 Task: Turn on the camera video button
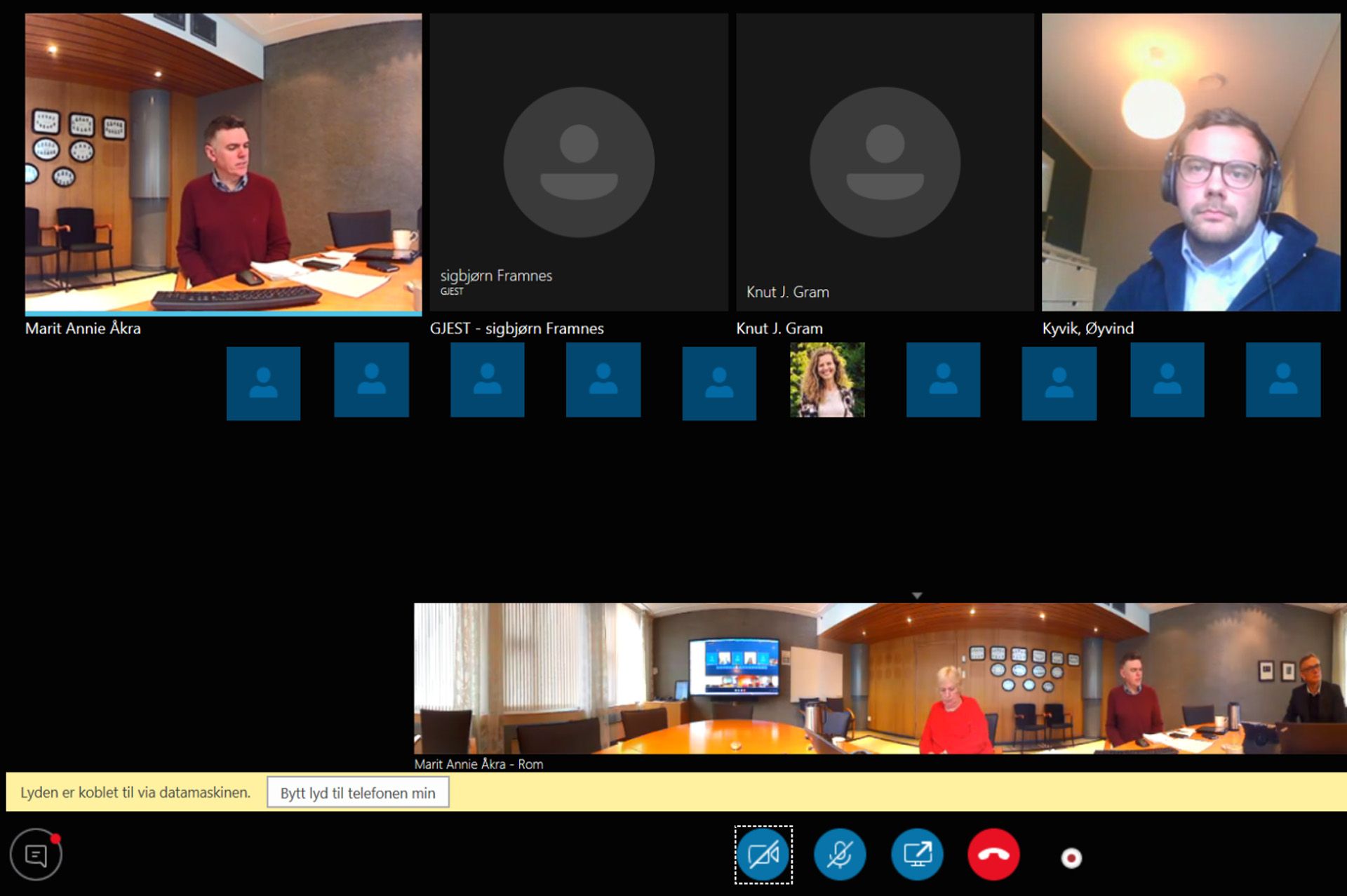[763, 855]
